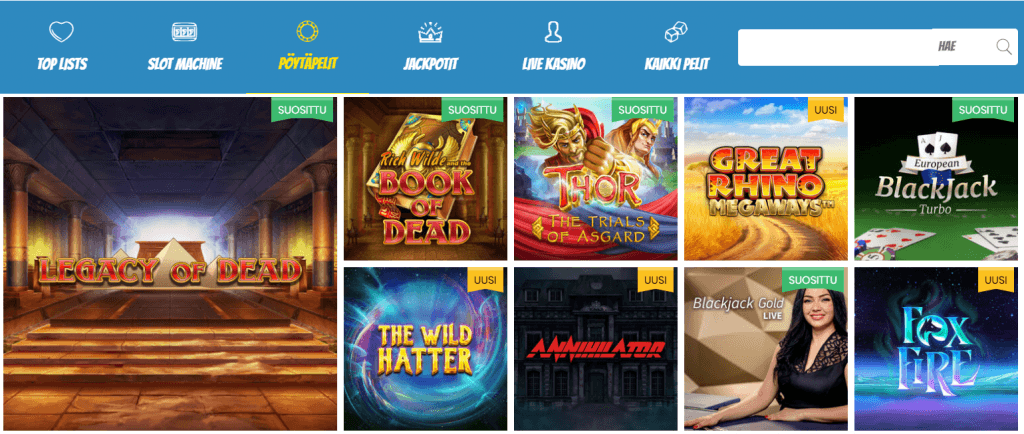
Task: Select the Great Rhino Megaways thumbnail
Action: pyautogui.click(x=766, y=179)
